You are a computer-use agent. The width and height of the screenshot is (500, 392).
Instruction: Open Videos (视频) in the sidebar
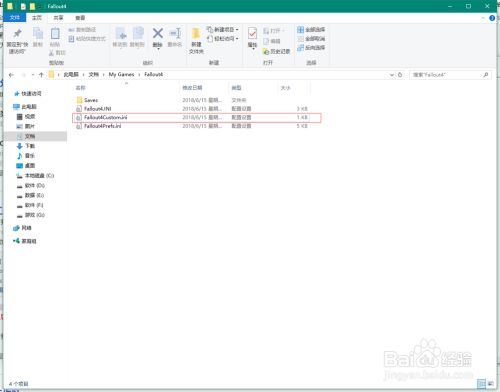(x=26, y=116)
